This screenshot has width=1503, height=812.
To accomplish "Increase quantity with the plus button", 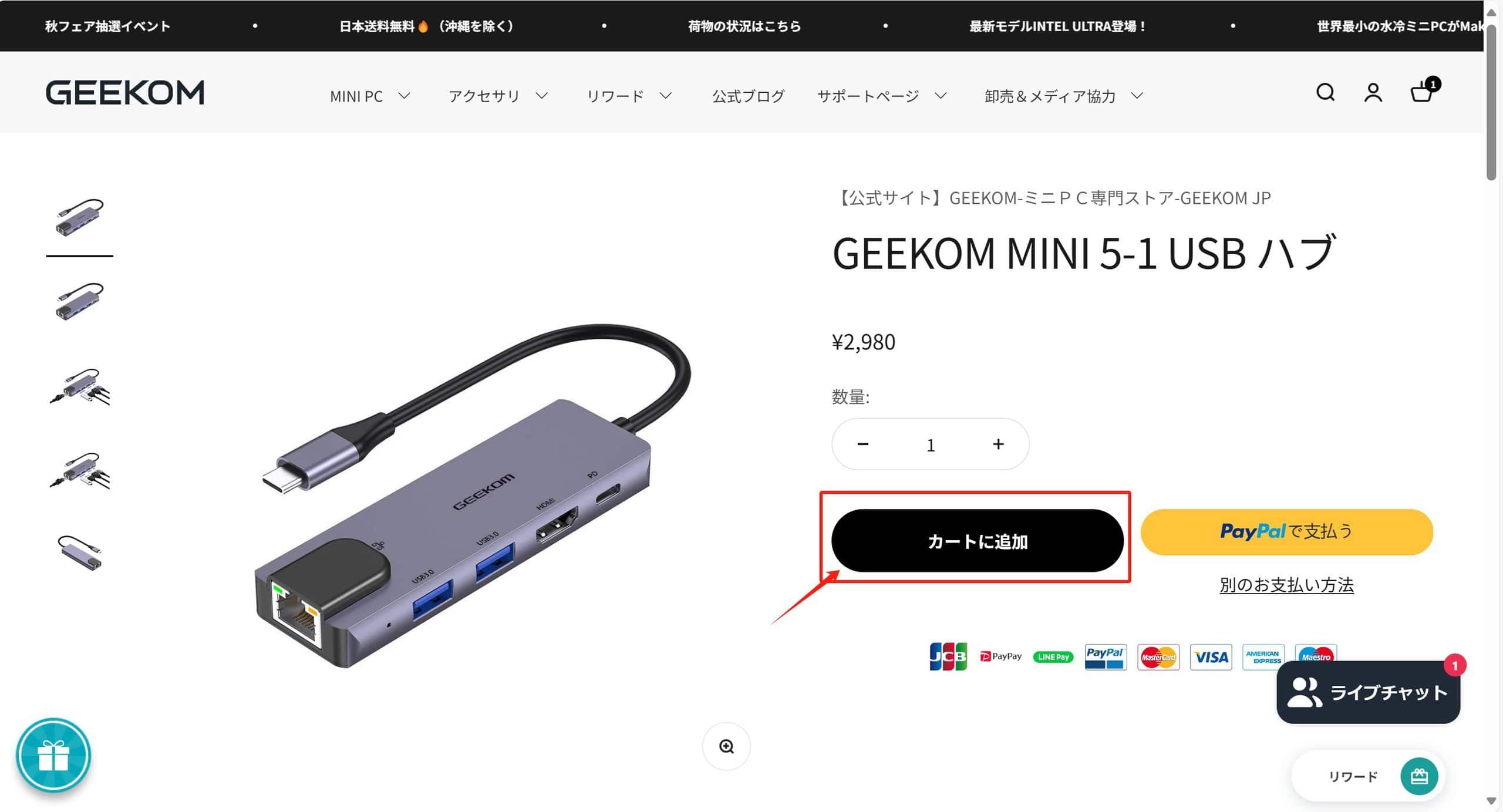I will 998,444.
